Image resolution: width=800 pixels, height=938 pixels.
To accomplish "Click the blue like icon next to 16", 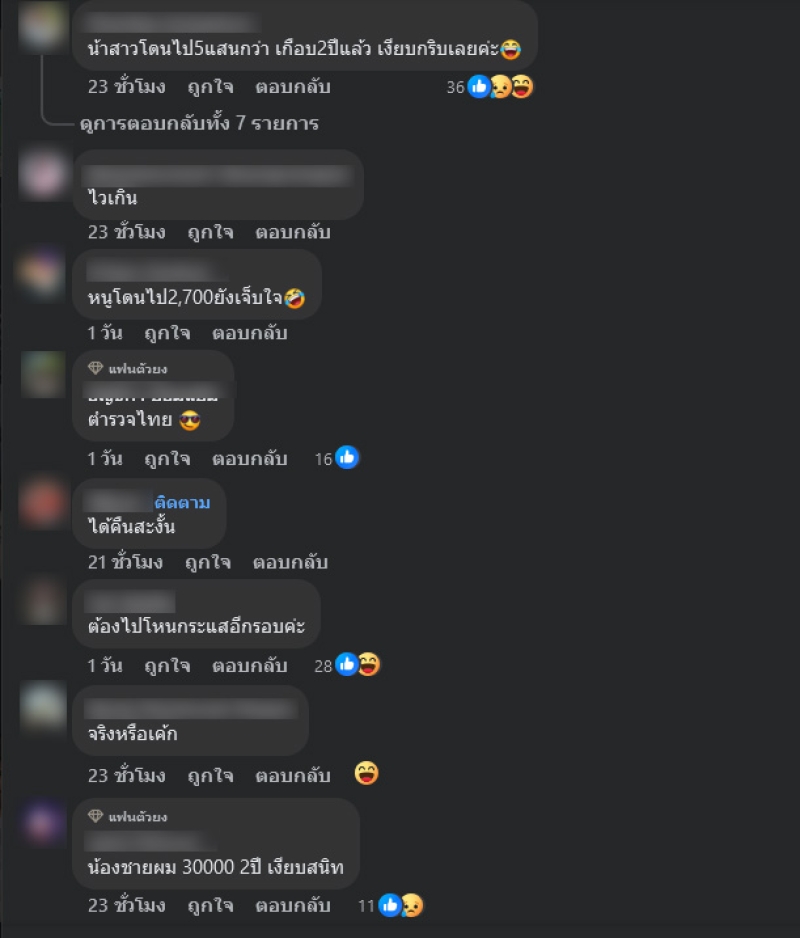I will (347, 458).
